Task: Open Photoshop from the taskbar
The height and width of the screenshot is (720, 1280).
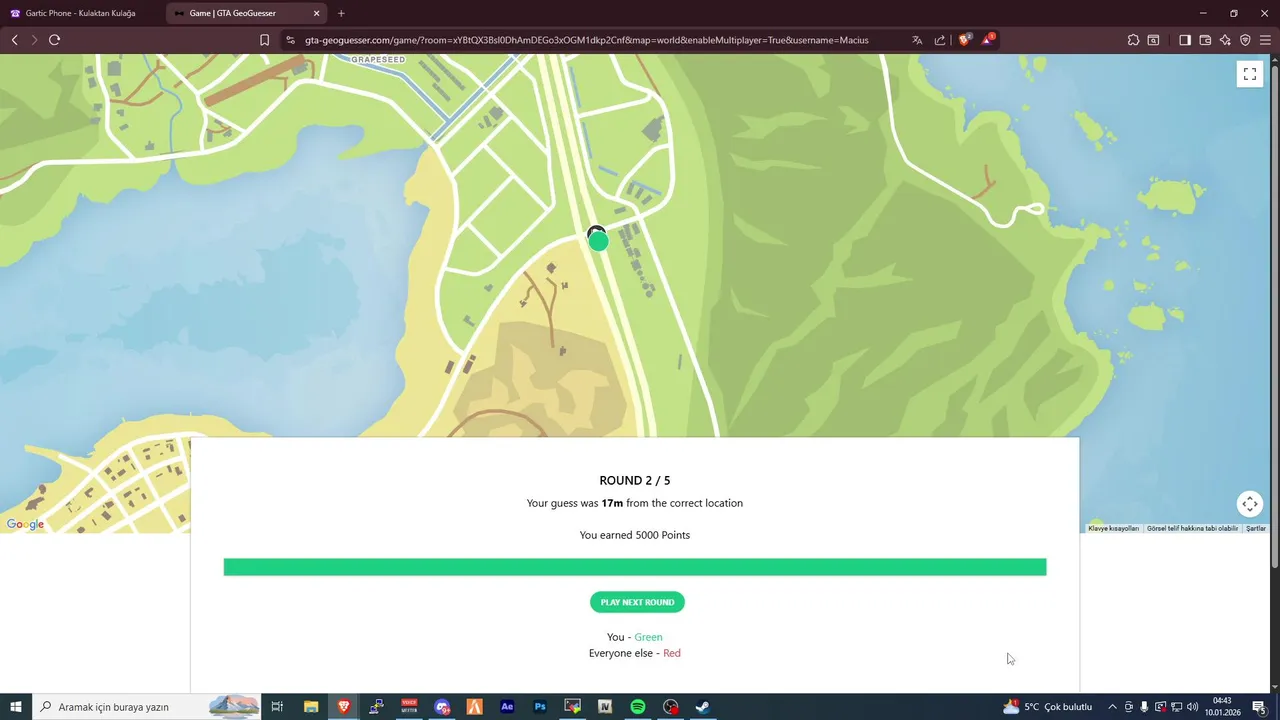Action: [540, 707]
